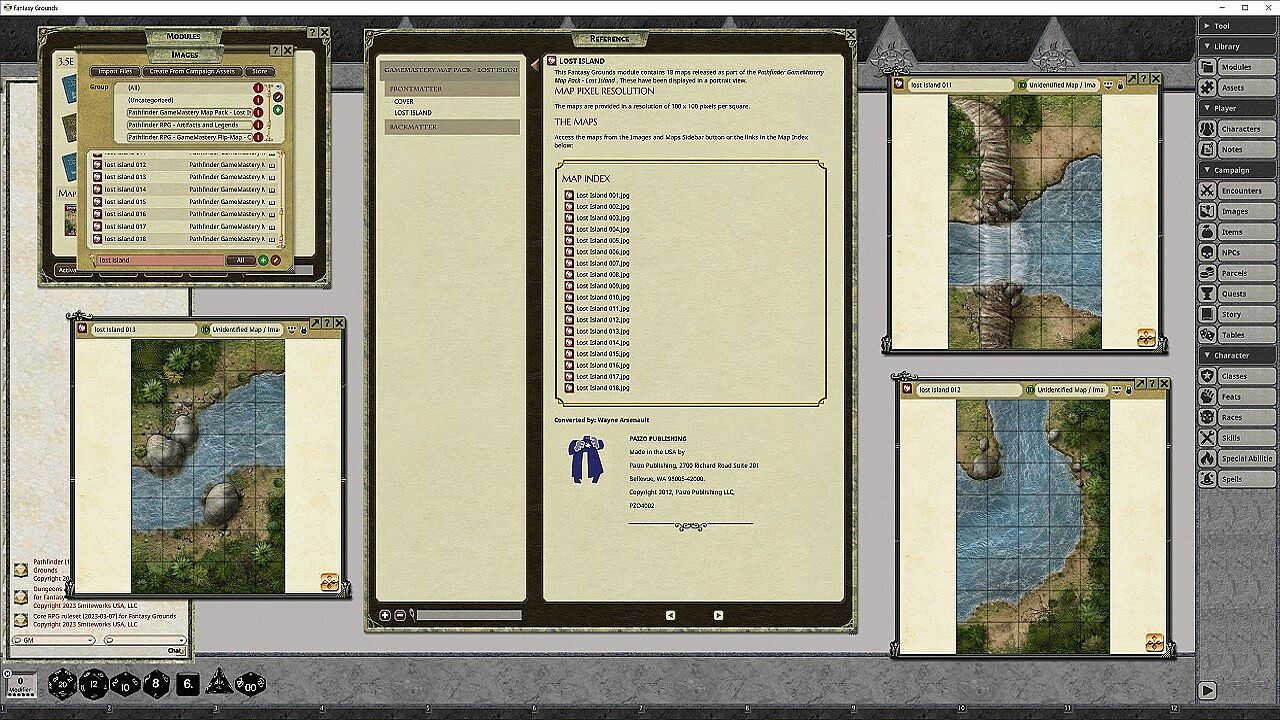Roll the d12 die
This screenshot has width=1280, height=720.
click(94, 684)
